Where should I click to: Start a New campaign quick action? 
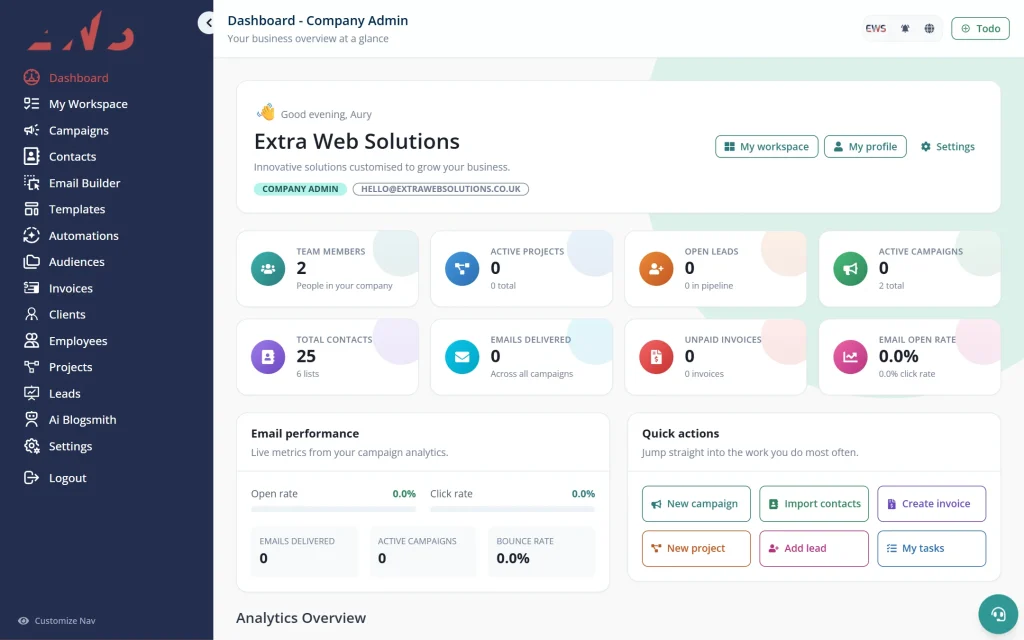tap(696, 504)
